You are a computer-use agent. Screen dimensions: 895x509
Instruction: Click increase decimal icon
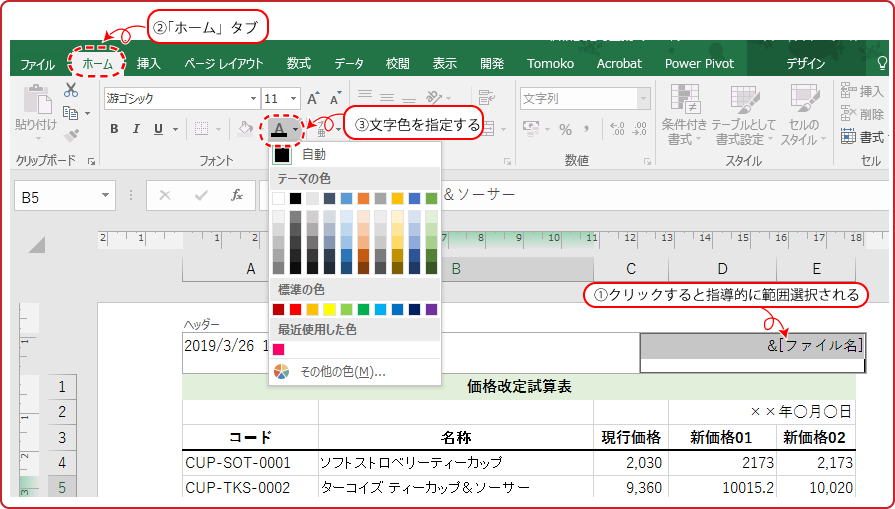coord(617,129)
